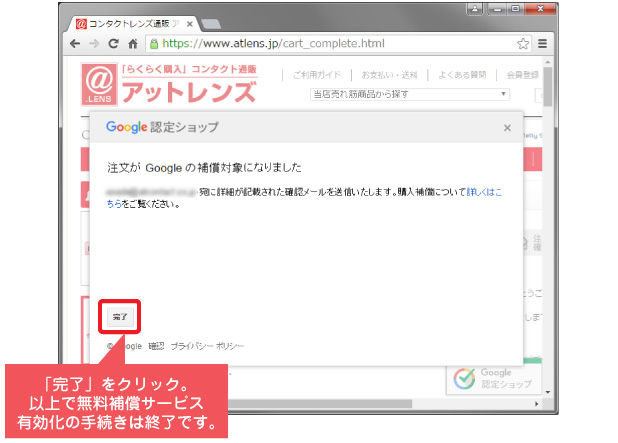This screenshot has width=618, height=443.
Task: Open the 会員登録 link
Action: 522,75
